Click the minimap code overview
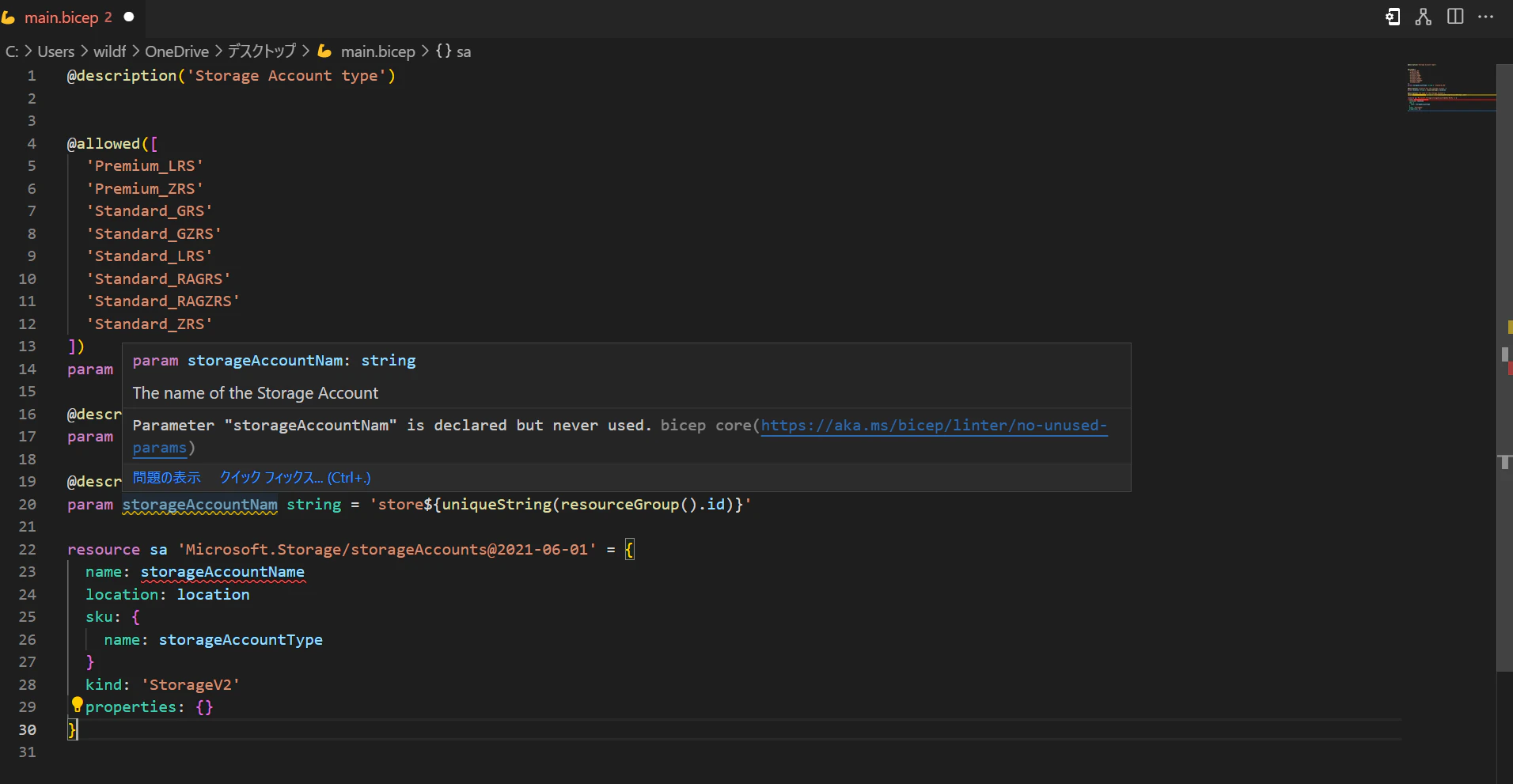This screenshot has width=1513, height=784. [x=1450, y=87]
